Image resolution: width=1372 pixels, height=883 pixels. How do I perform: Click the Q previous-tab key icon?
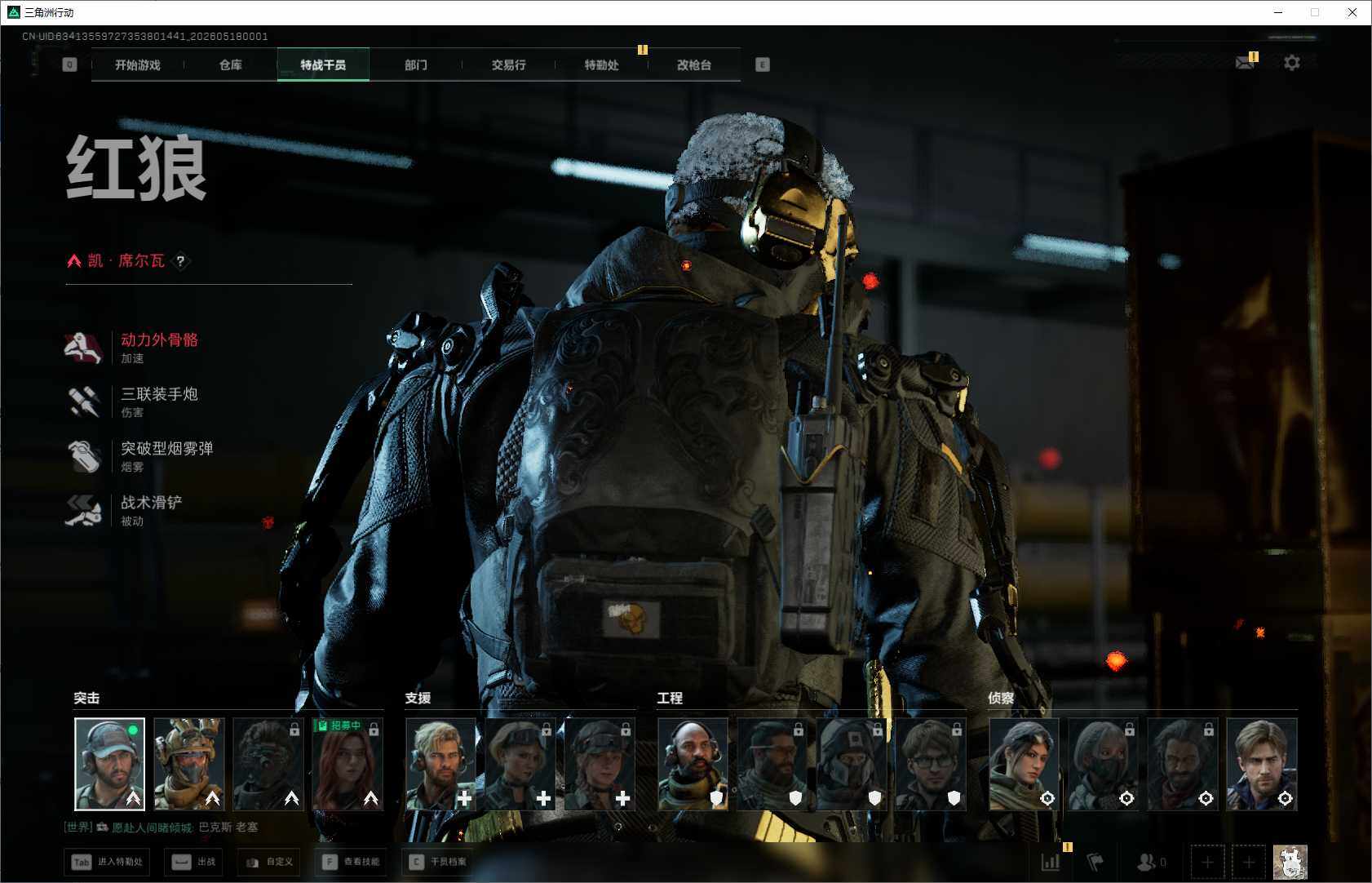click(x=69, y=64)
